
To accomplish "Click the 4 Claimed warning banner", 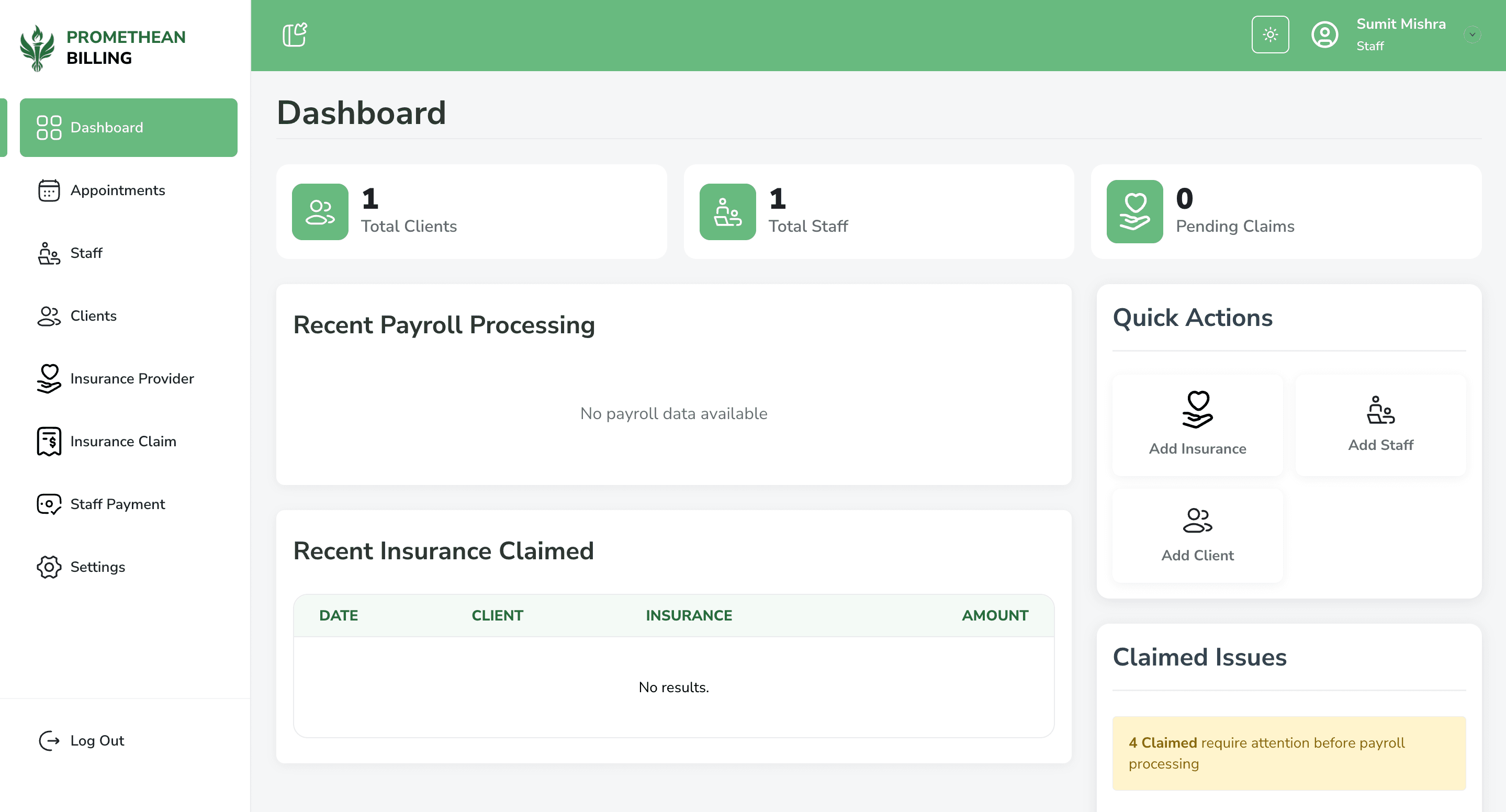I will tap(1289, 753).
